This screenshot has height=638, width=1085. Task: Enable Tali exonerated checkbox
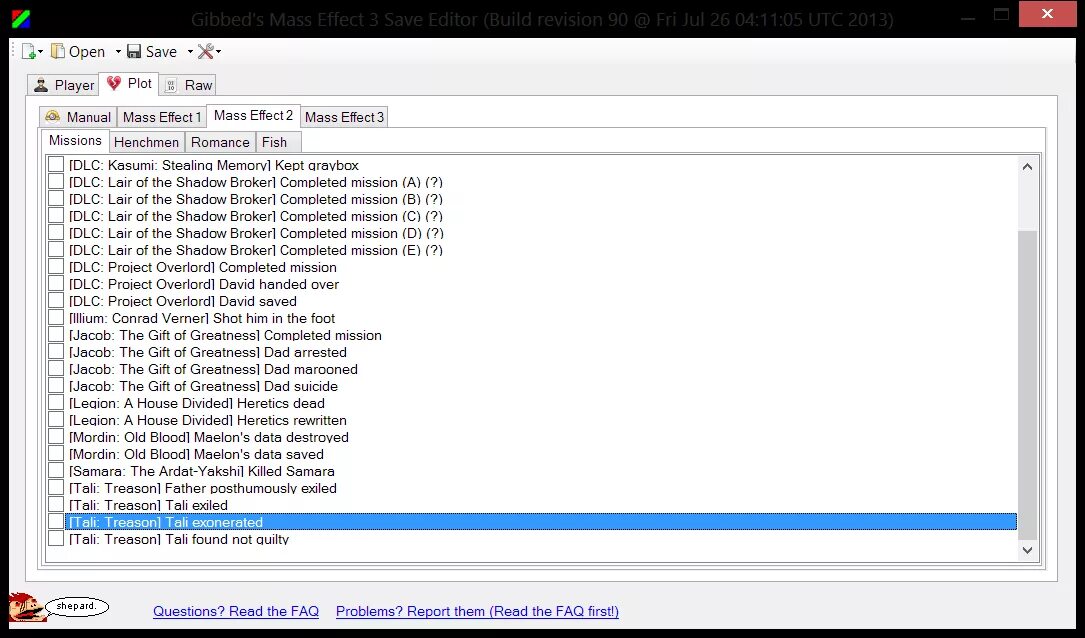[56, 522]
